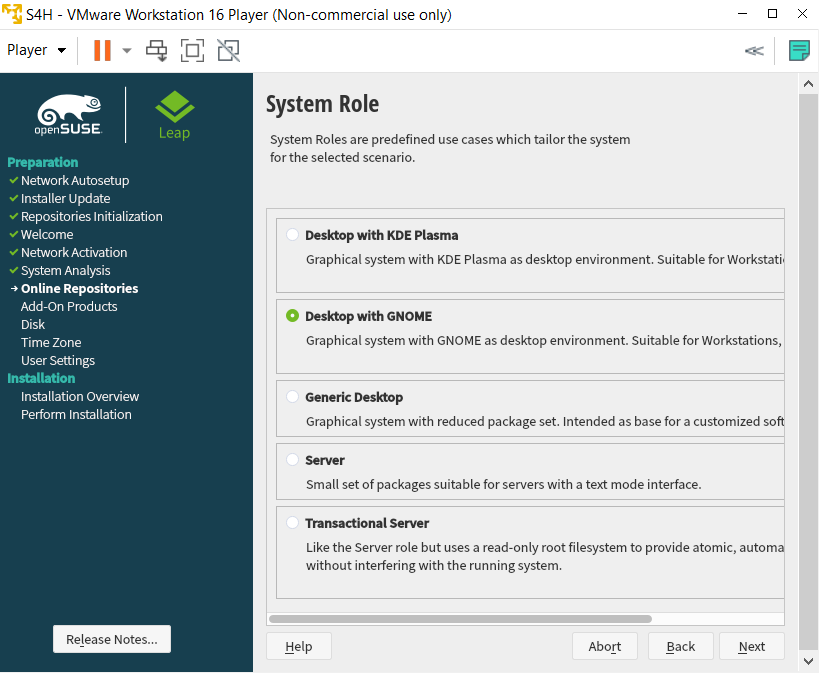Click Add-On Products step

(x=69, y=306)
